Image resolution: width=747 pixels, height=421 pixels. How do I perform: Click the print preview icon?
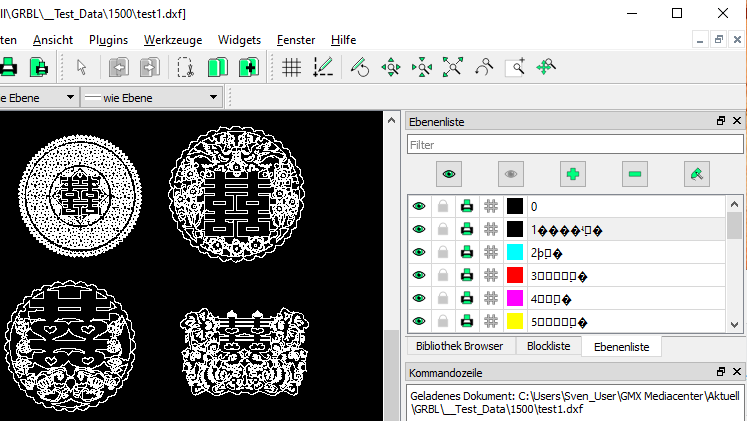coord(39,67)
